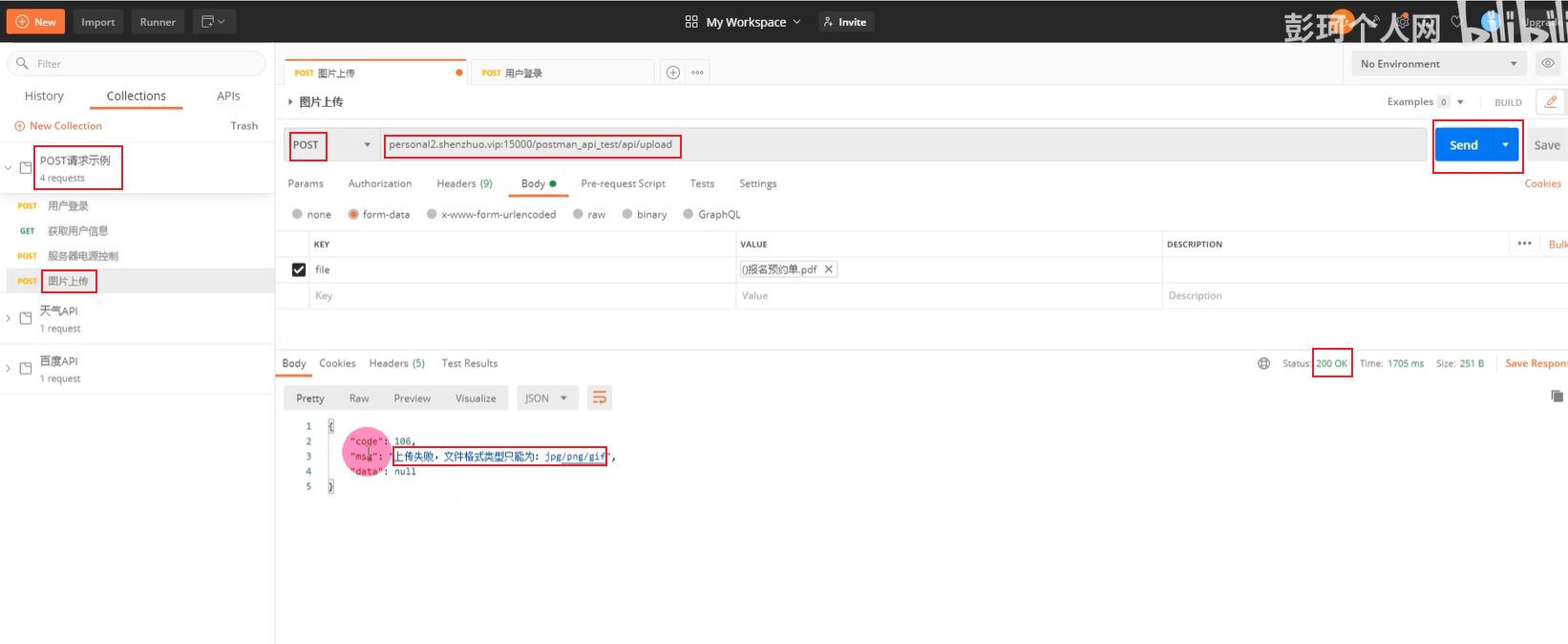Screen dimensions: 1568x644
Task: Open the History tab in sidebar
Action: (44, 97)
